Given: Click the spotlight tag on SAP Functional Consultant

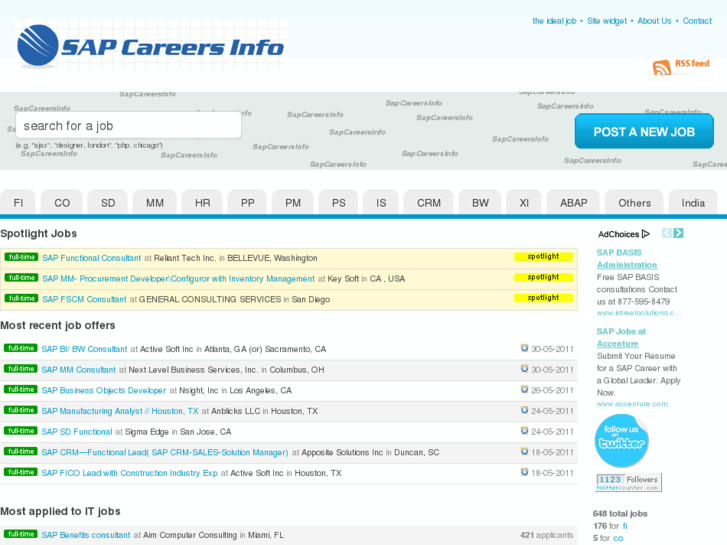Looking at the screenshot, I should click(x=543, y=257).
